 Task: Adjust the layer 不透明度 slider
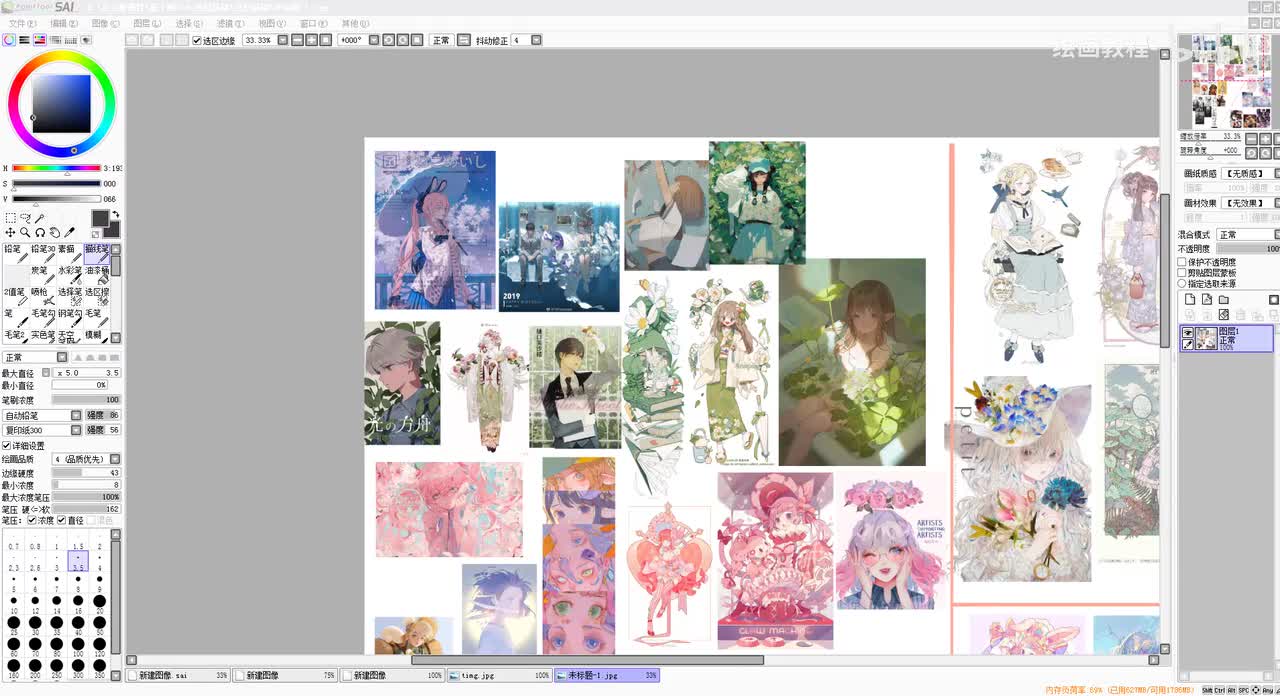[x=1247, y=249]
